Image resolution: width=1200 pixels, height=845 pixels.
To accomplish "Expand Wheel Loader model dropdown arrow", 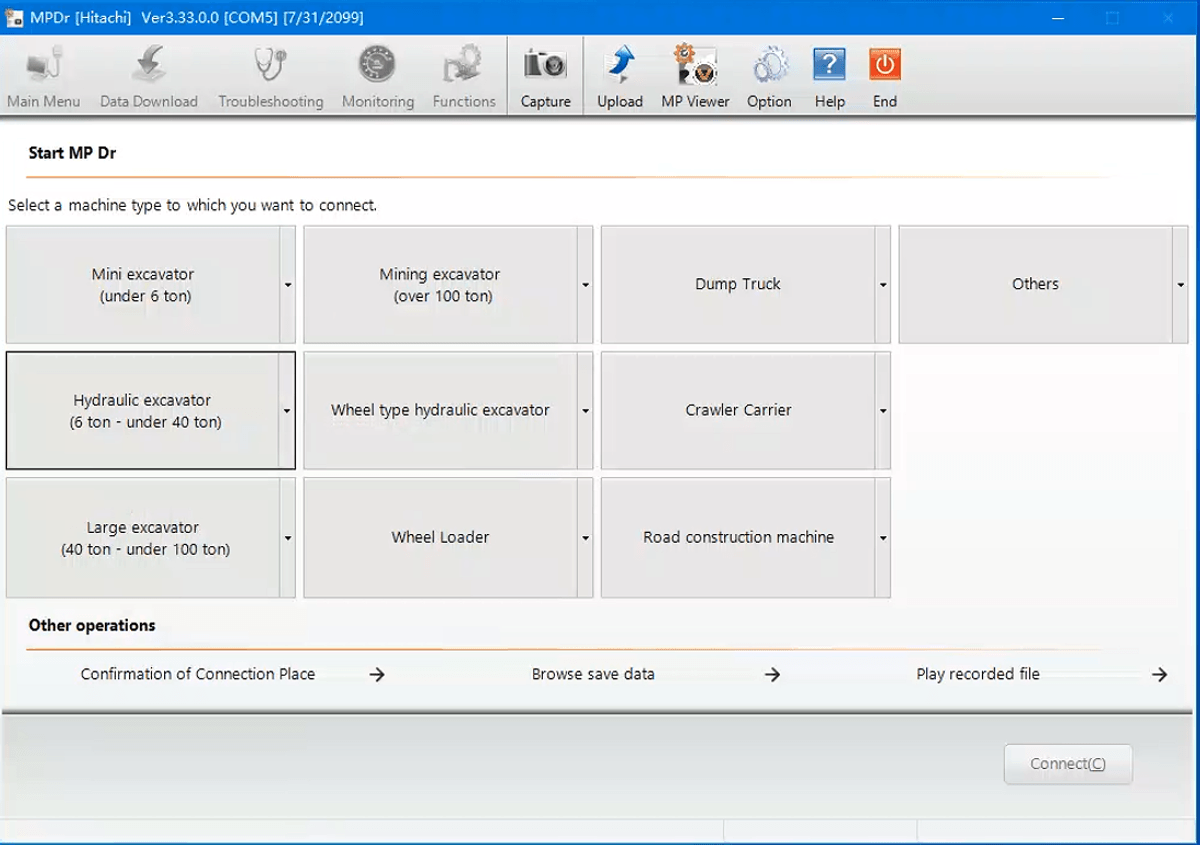I will (585, 538).
